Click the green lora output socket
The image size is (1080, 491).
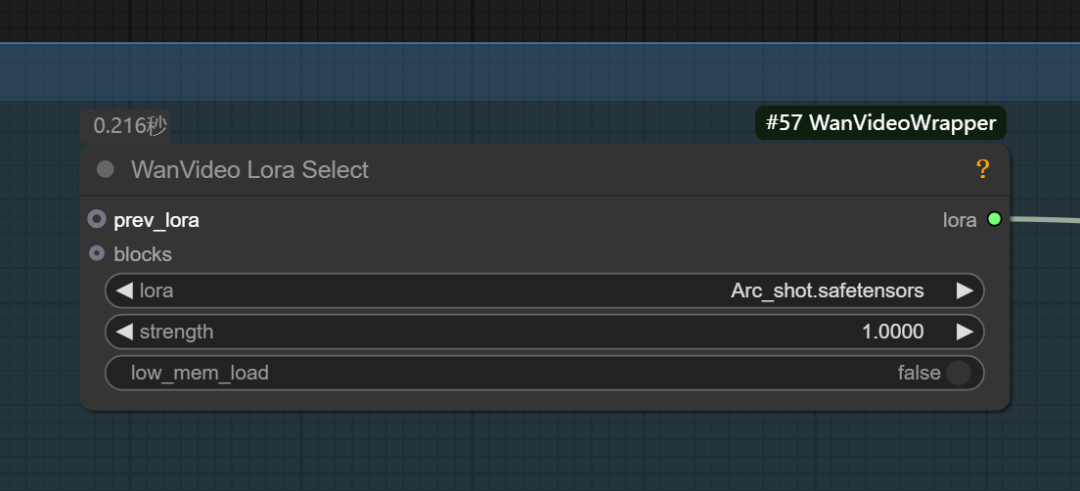(x=994, y=219)
